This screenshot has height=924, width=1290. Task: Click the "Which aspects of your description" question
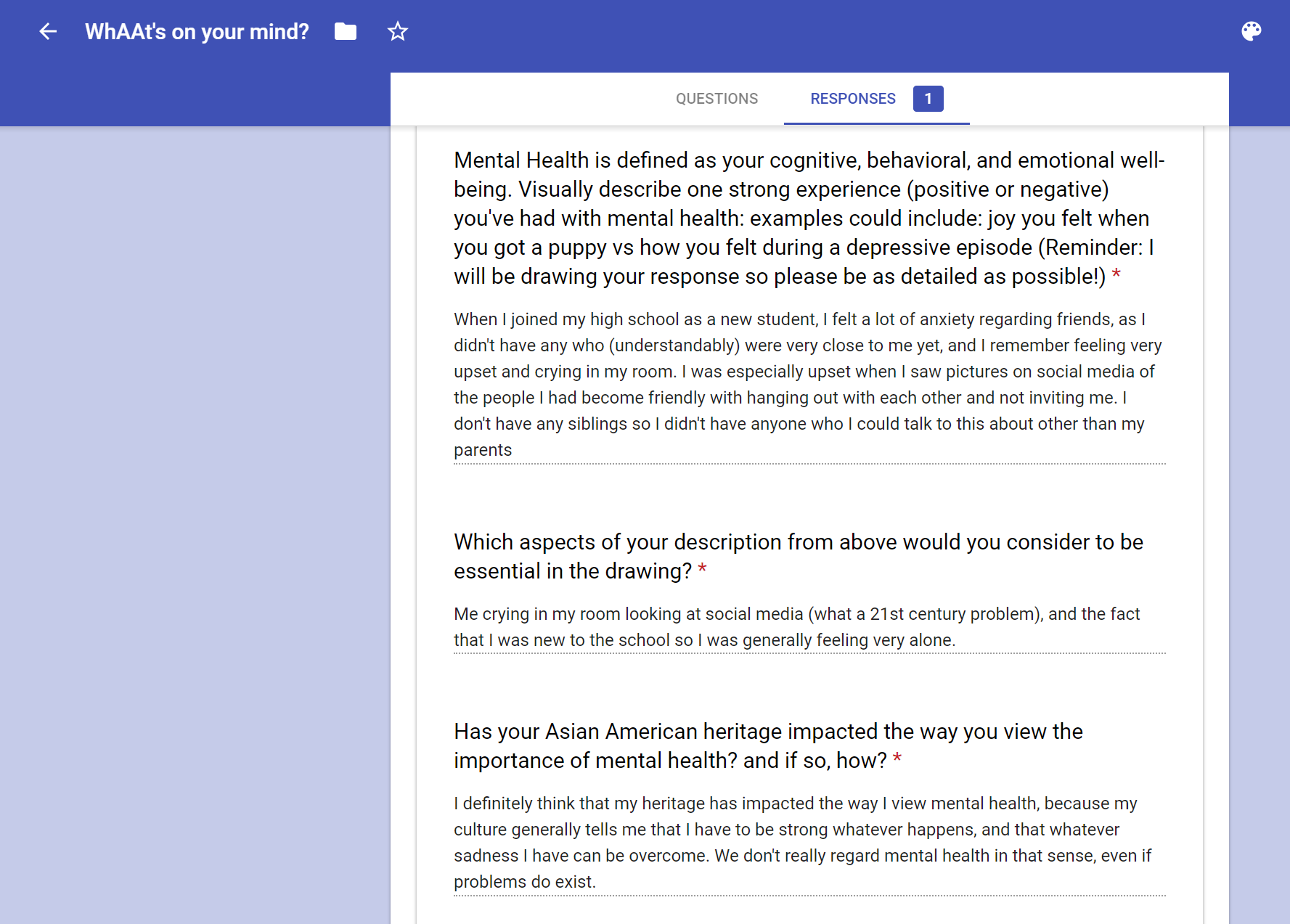tap(799, 556)
